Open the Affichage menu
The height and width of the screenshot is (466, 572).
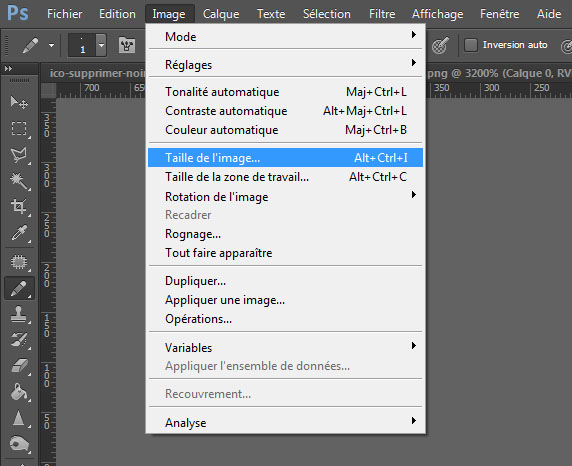[x=437, y=14]
